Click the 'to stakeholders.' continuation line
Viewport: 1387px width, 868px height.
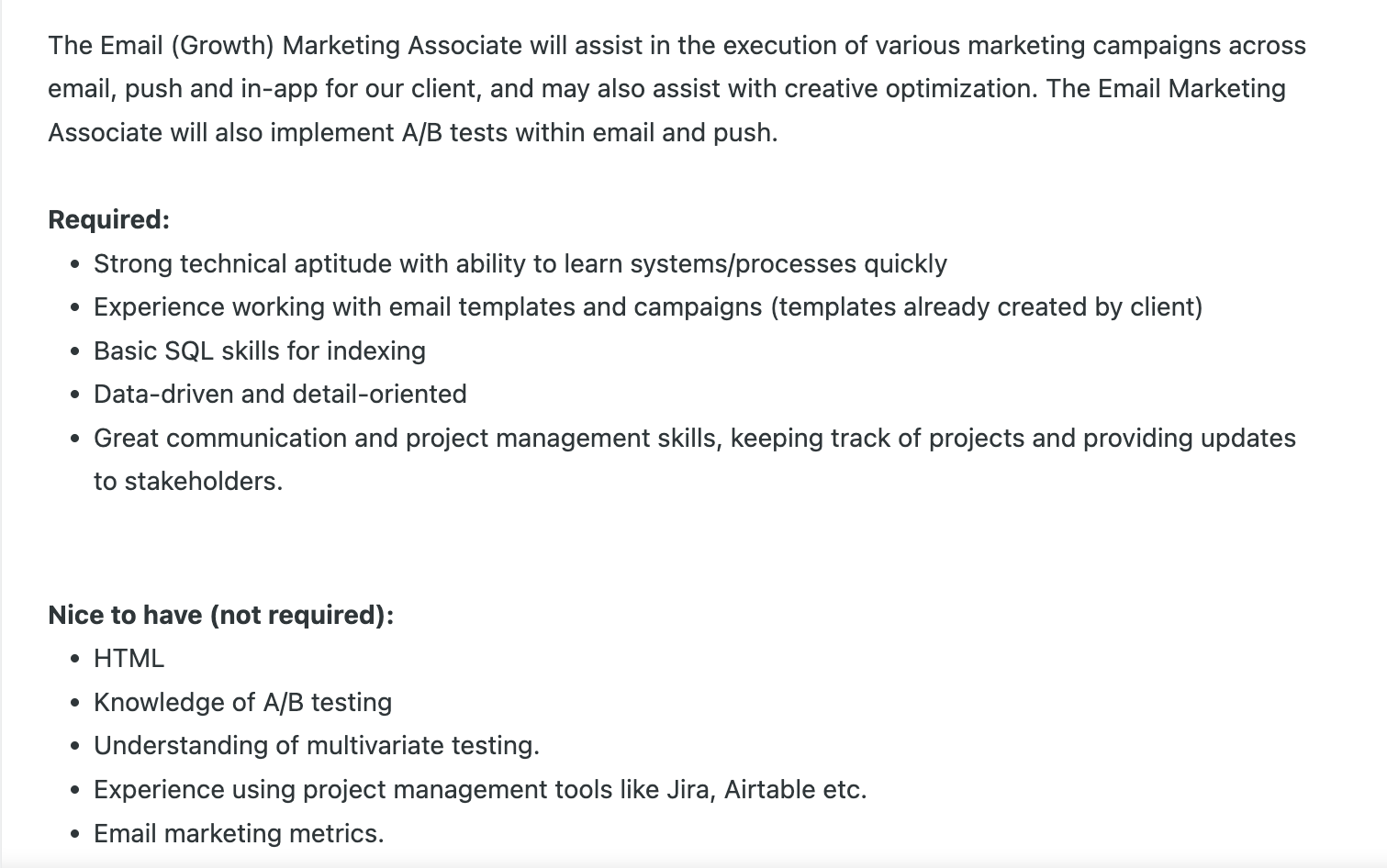[x=188, y=482]
